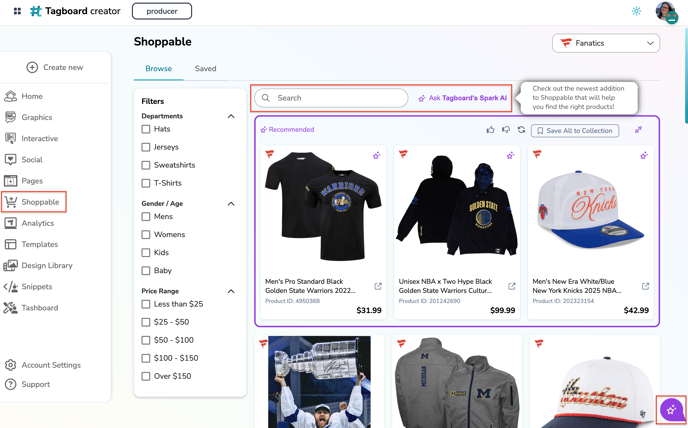Viewport: 688px width, 428px height.
Task: Check the $25 - $50 price filter
Action: [146, 322]
